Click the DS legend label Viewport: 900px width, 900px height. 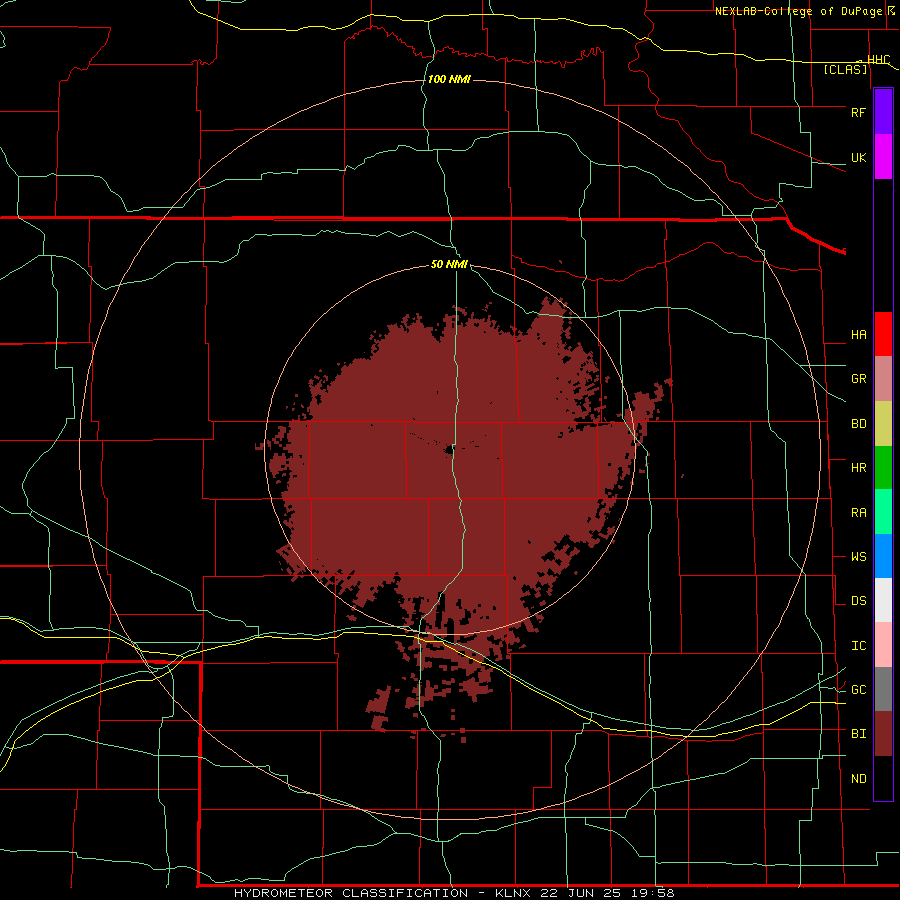858,601
